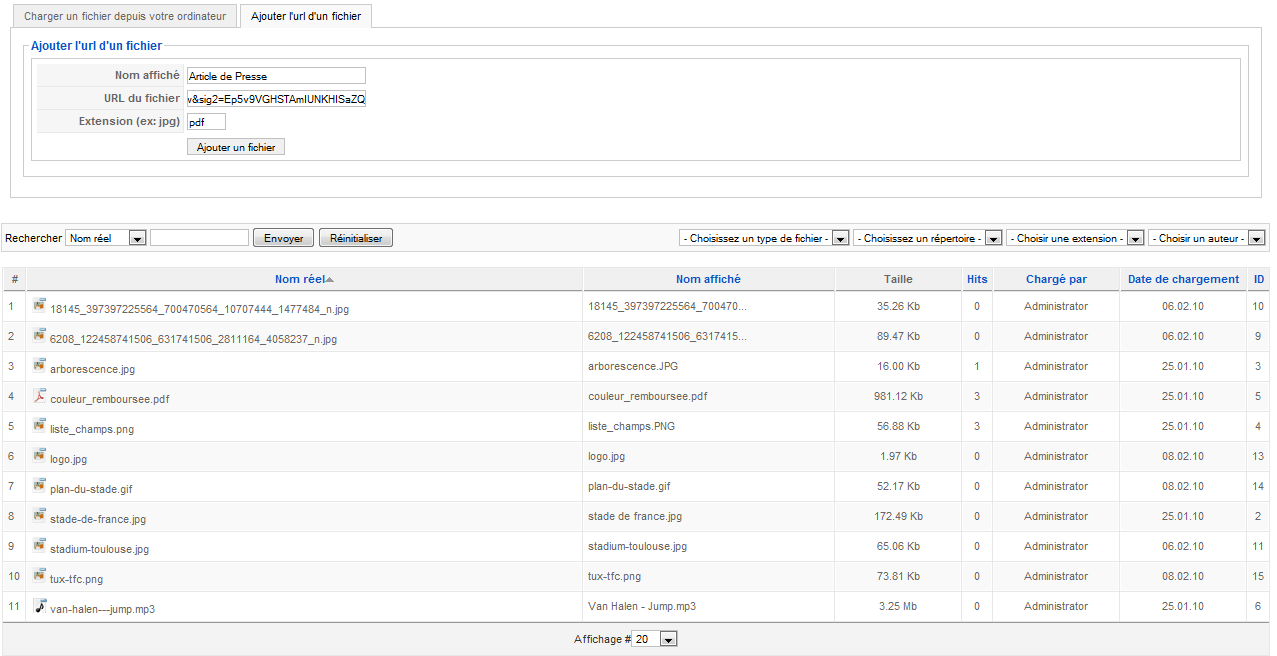Viewport: 1277px width, 656px height.
Task: Switch to 'Charger un fichier depuis votre ordinateur' tab
Action: [x=125, y=16]
